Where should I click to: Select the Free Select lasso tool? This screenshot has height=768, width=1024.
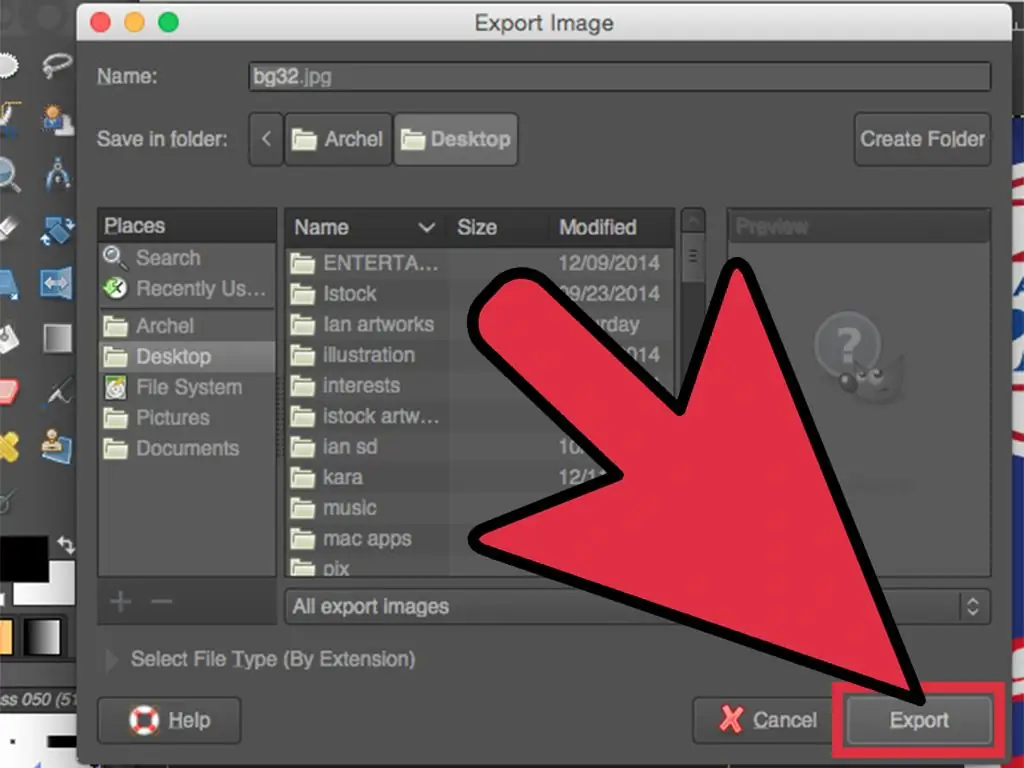tap(56, 65)
